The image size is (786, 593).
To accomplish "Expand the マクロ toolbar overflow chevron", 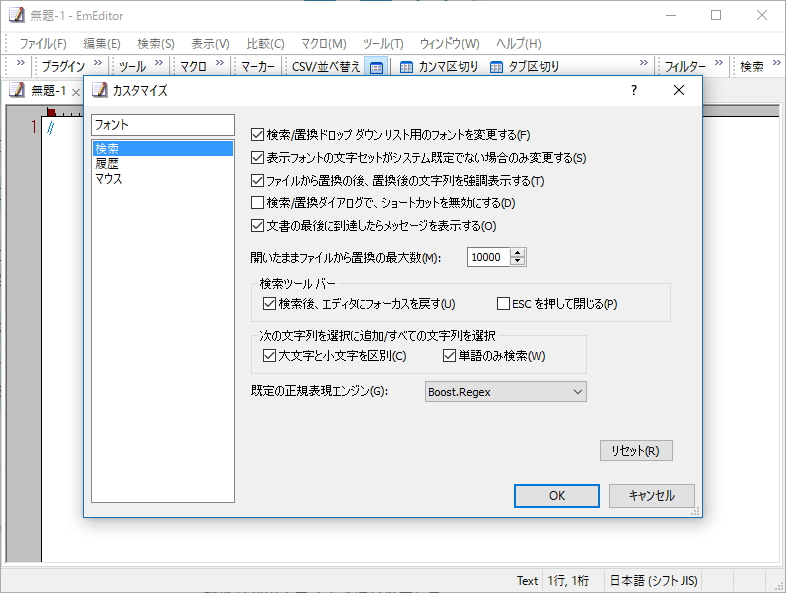I will tap(220, 63).
